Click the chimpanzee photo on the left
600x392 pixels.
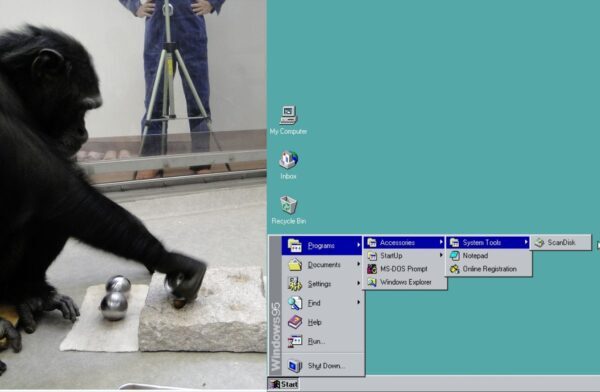[x=133, y=195]
